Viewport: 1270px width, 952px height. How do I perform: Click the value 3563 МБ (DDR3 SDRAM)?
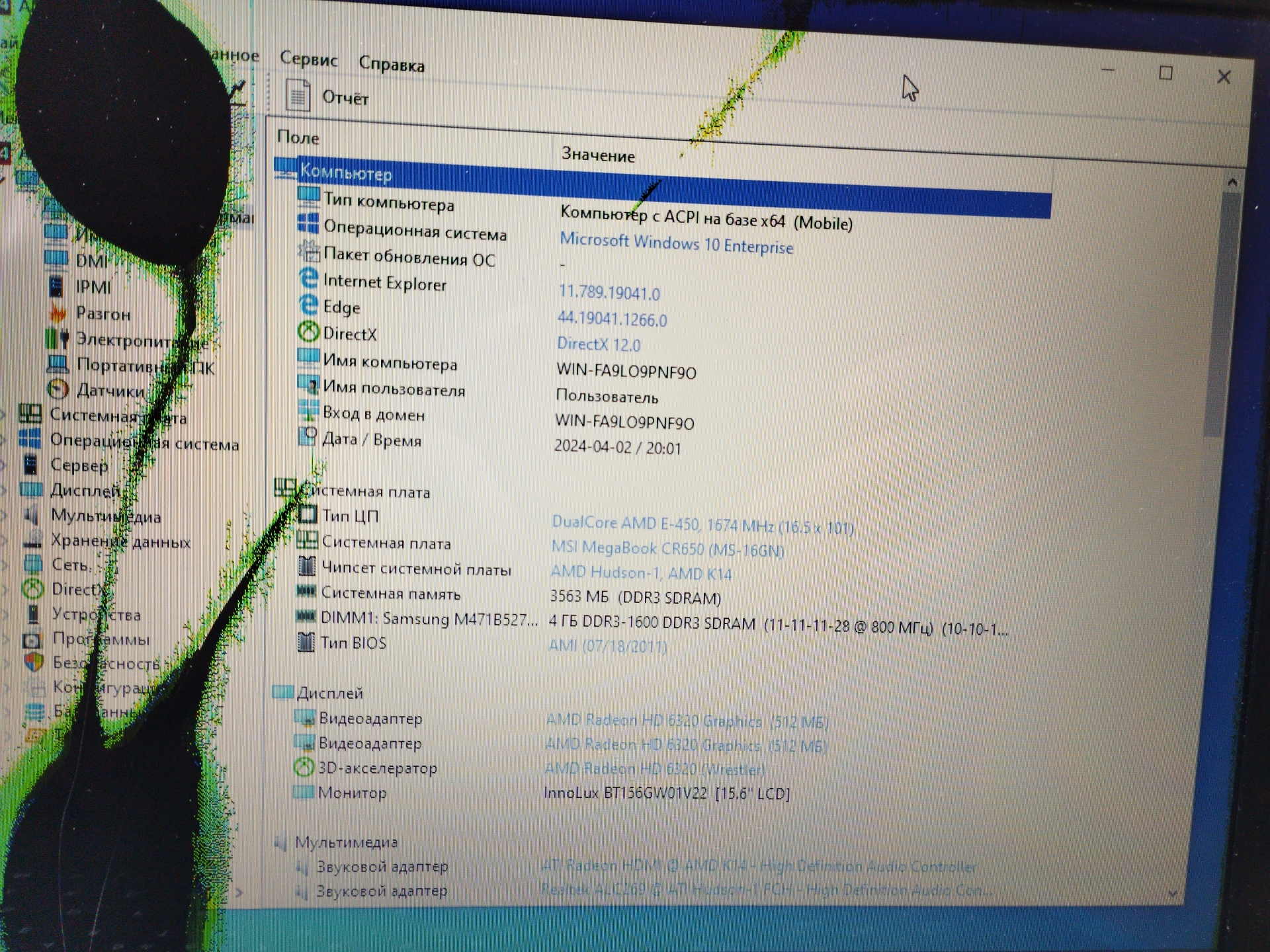tap(635, 597)
